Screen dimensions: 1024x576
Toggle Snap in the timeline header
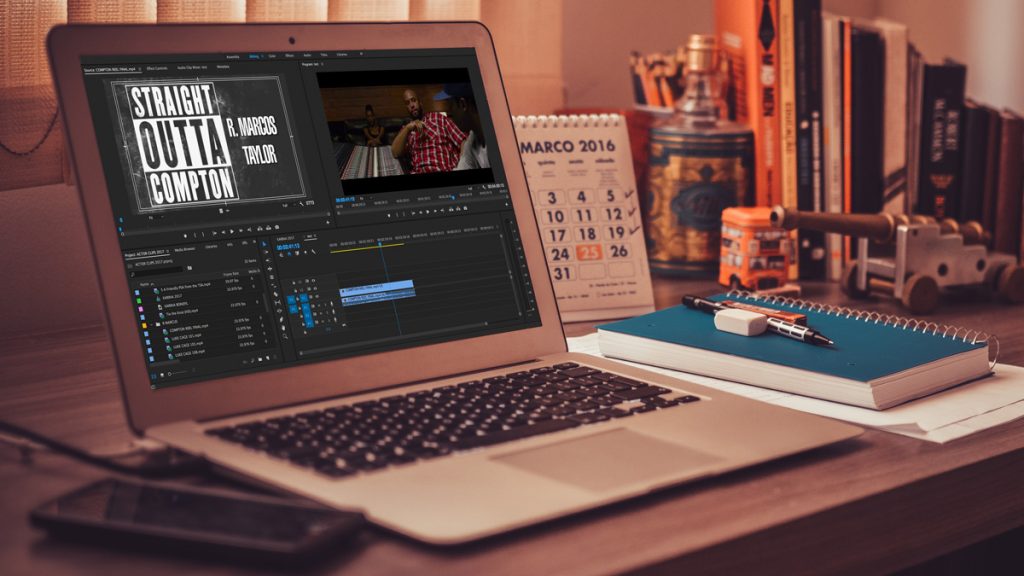coord(289,254)
